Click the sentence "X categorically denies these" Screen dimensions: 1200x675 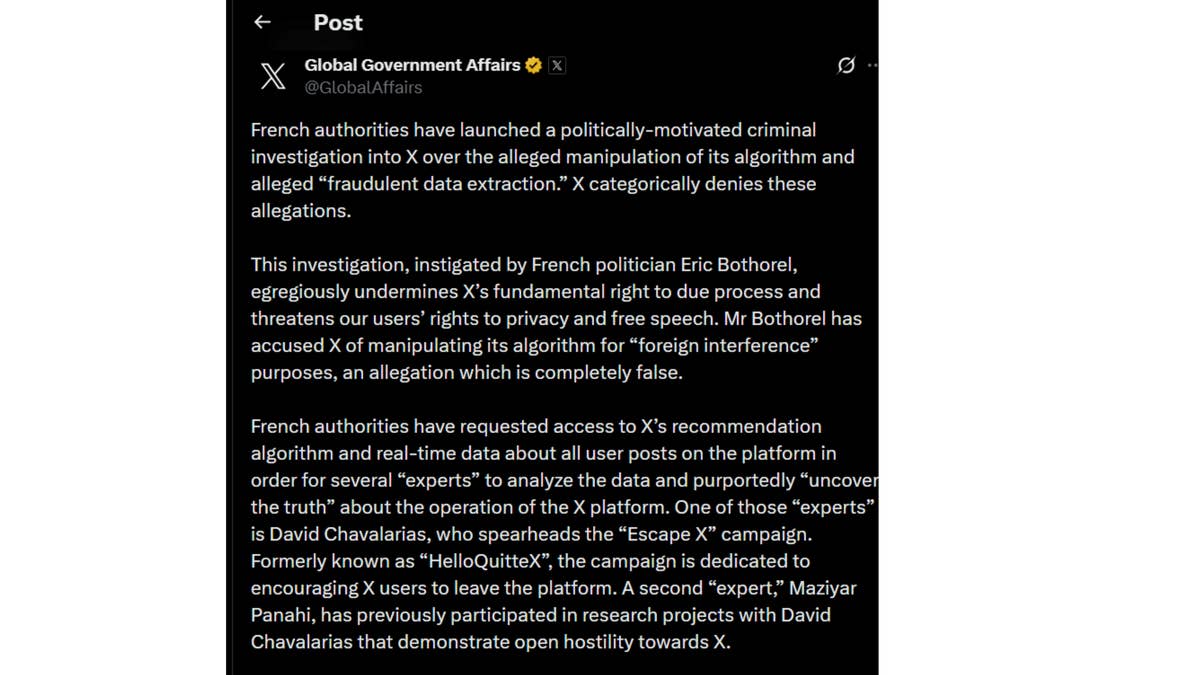click(x=694, y=184)
